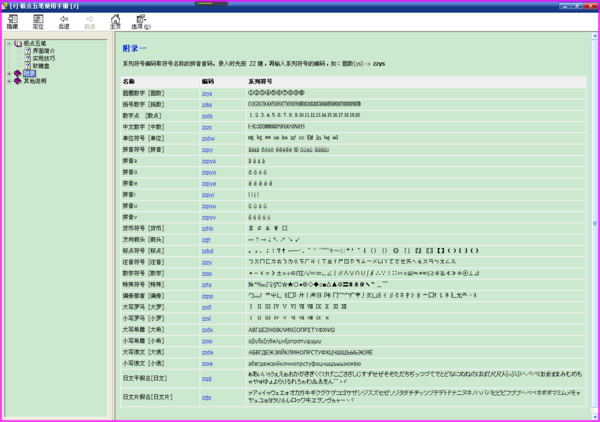
Task: Click the zzdx code
Action: [x=207, y=330]
